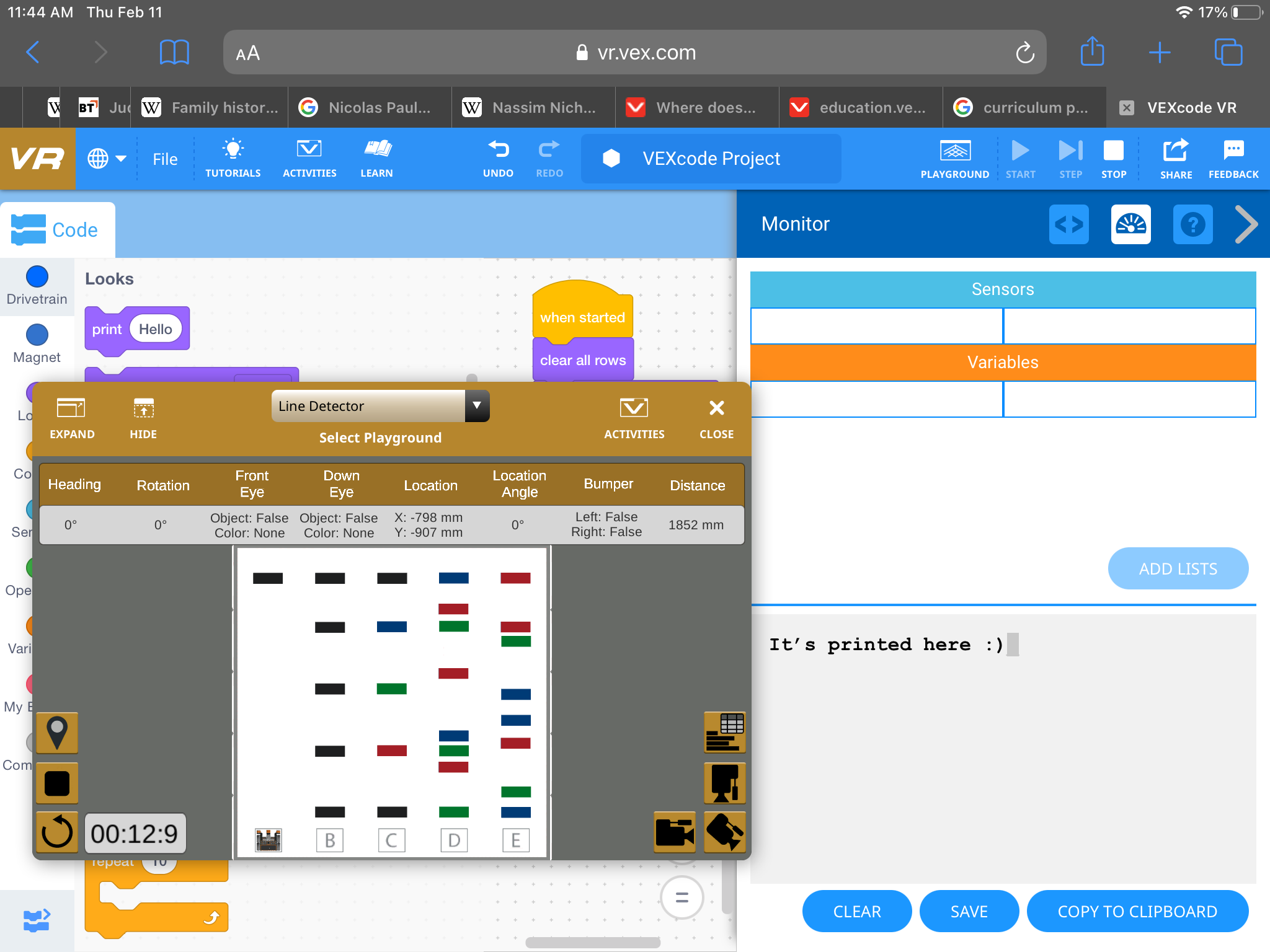
Task: Show the Monitor dashboard gauge icon
Action: [x=1130, y=224]
